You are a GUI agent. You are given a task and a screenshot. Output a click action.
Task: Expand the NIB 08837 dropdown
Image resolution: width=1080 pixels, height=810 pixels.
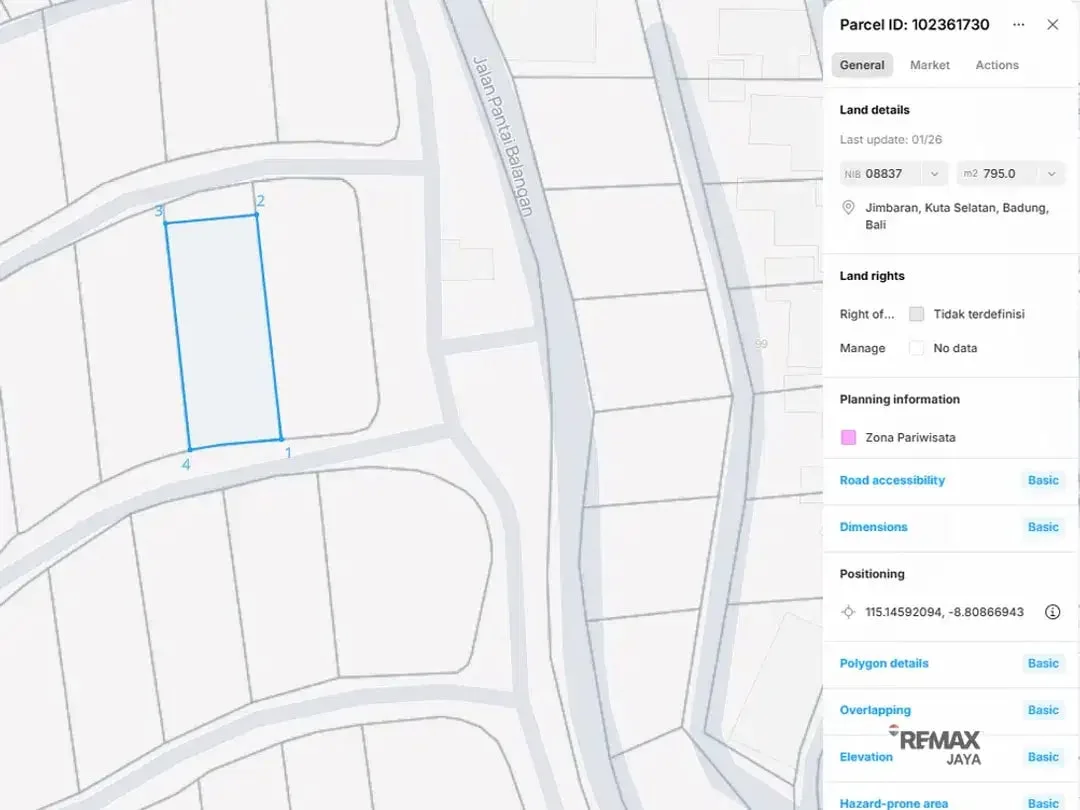click(935, 174)
